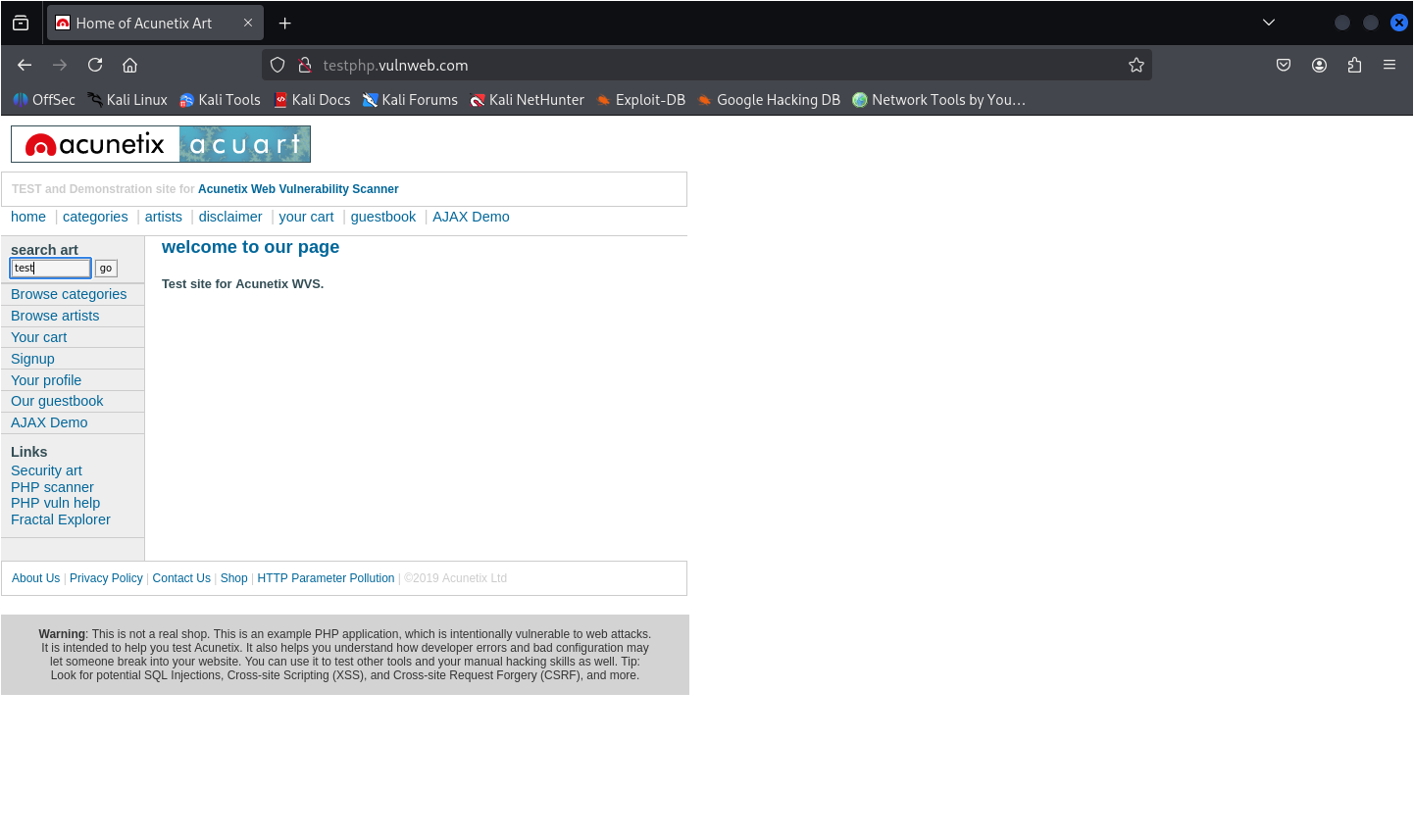Screen dimensions: 1414x840
Task: Navigate back using the back arrow
Action: (24, 65)
